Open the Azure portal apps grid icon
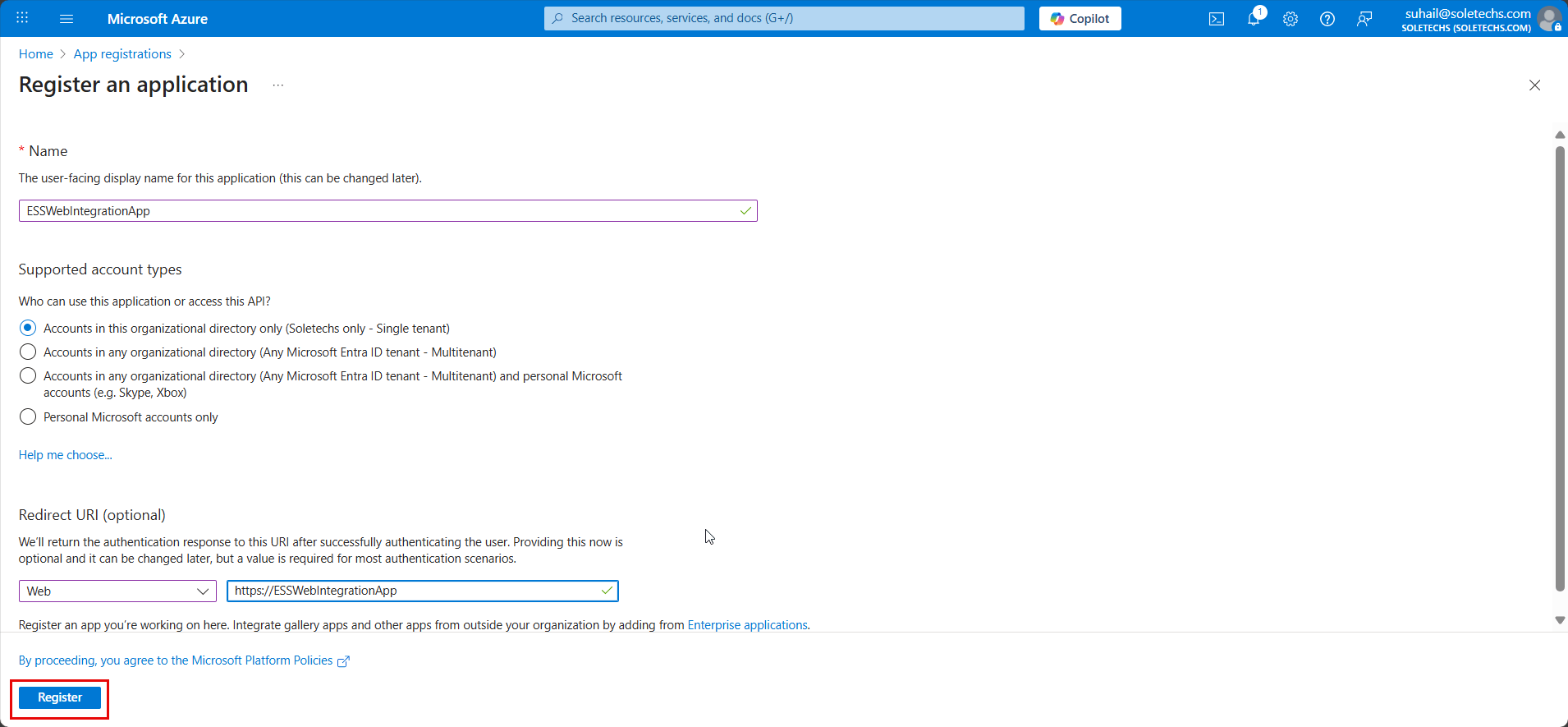Screen dimensions: 1568x727 tap(22, 18)
